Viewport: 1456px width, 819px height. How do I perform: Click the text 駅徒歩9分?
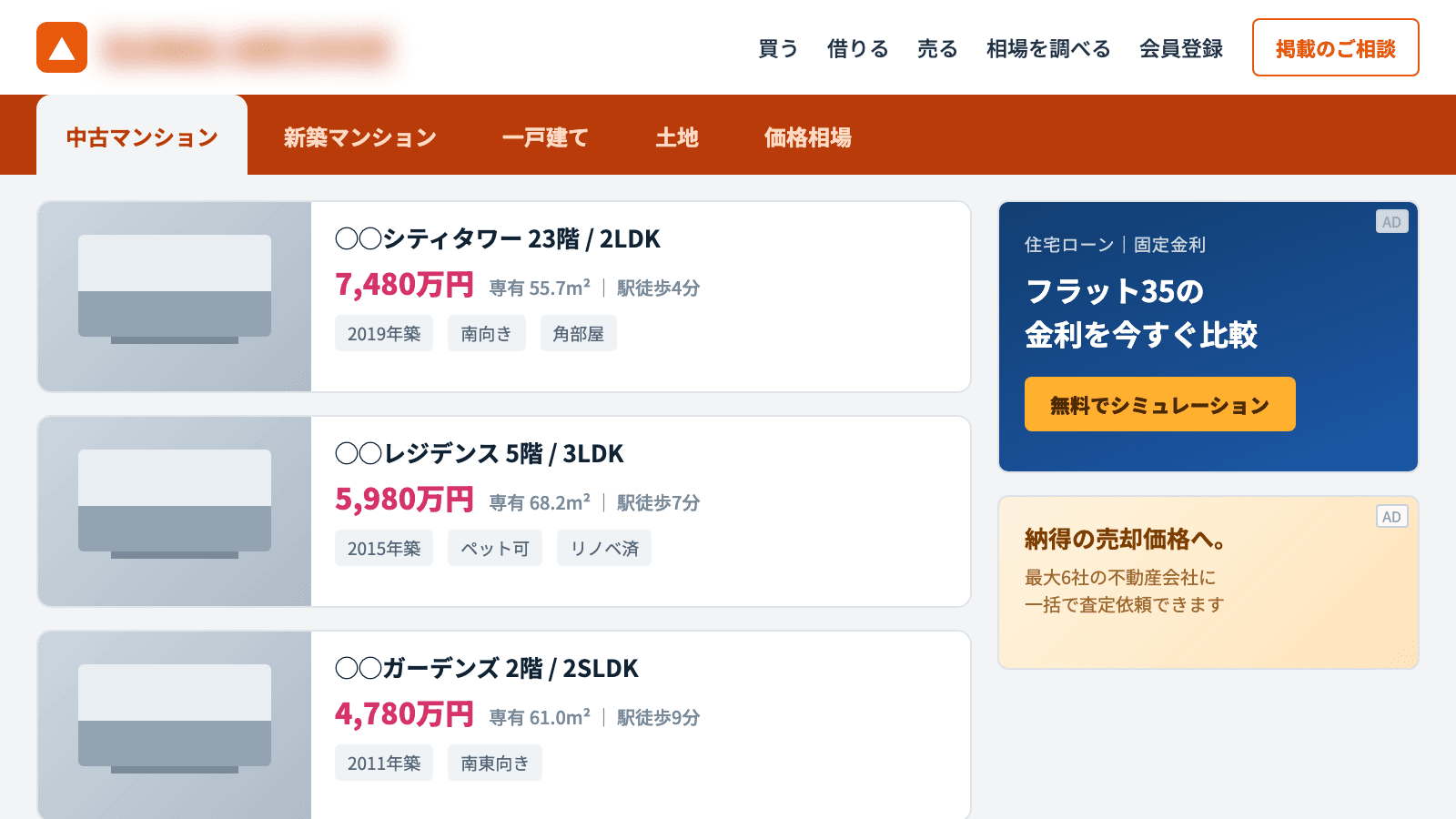click(x=659, y=717)
